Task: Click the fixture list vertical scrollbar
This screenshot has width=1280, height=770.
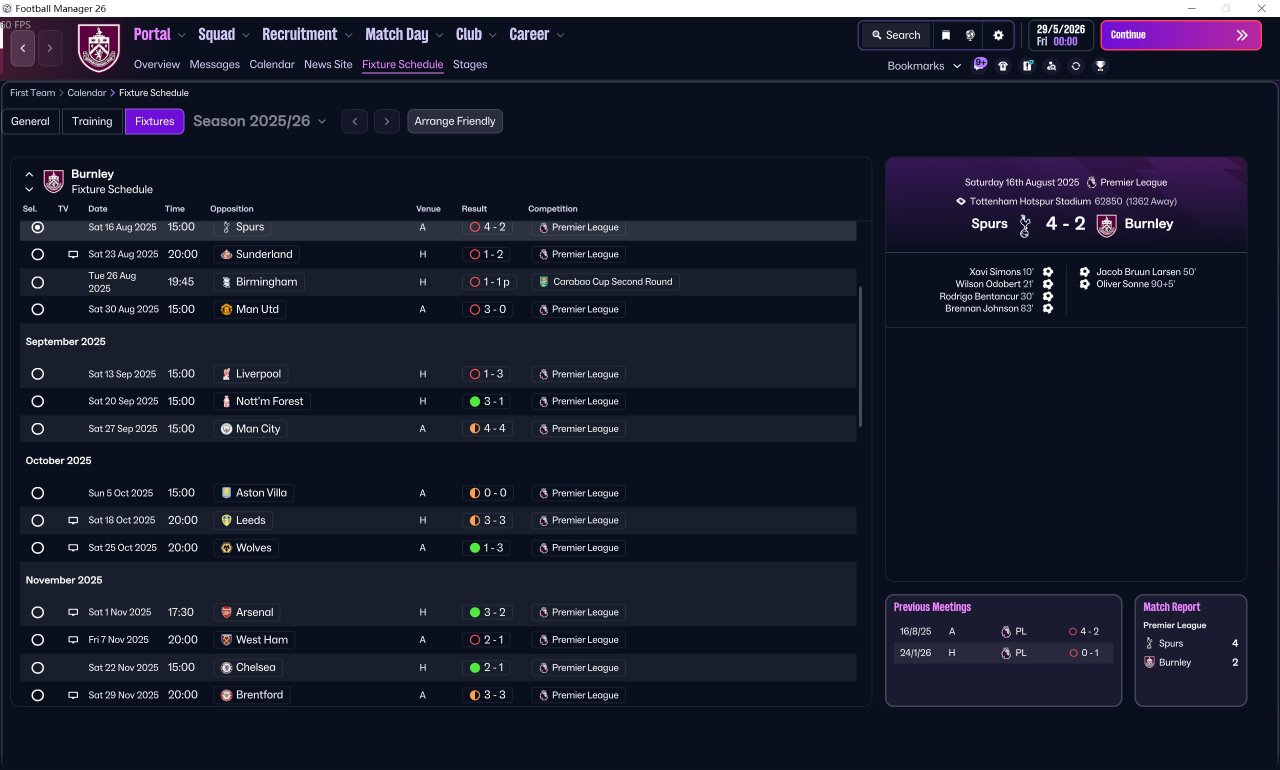Action: pyautogui.click(x=860, y=357)
